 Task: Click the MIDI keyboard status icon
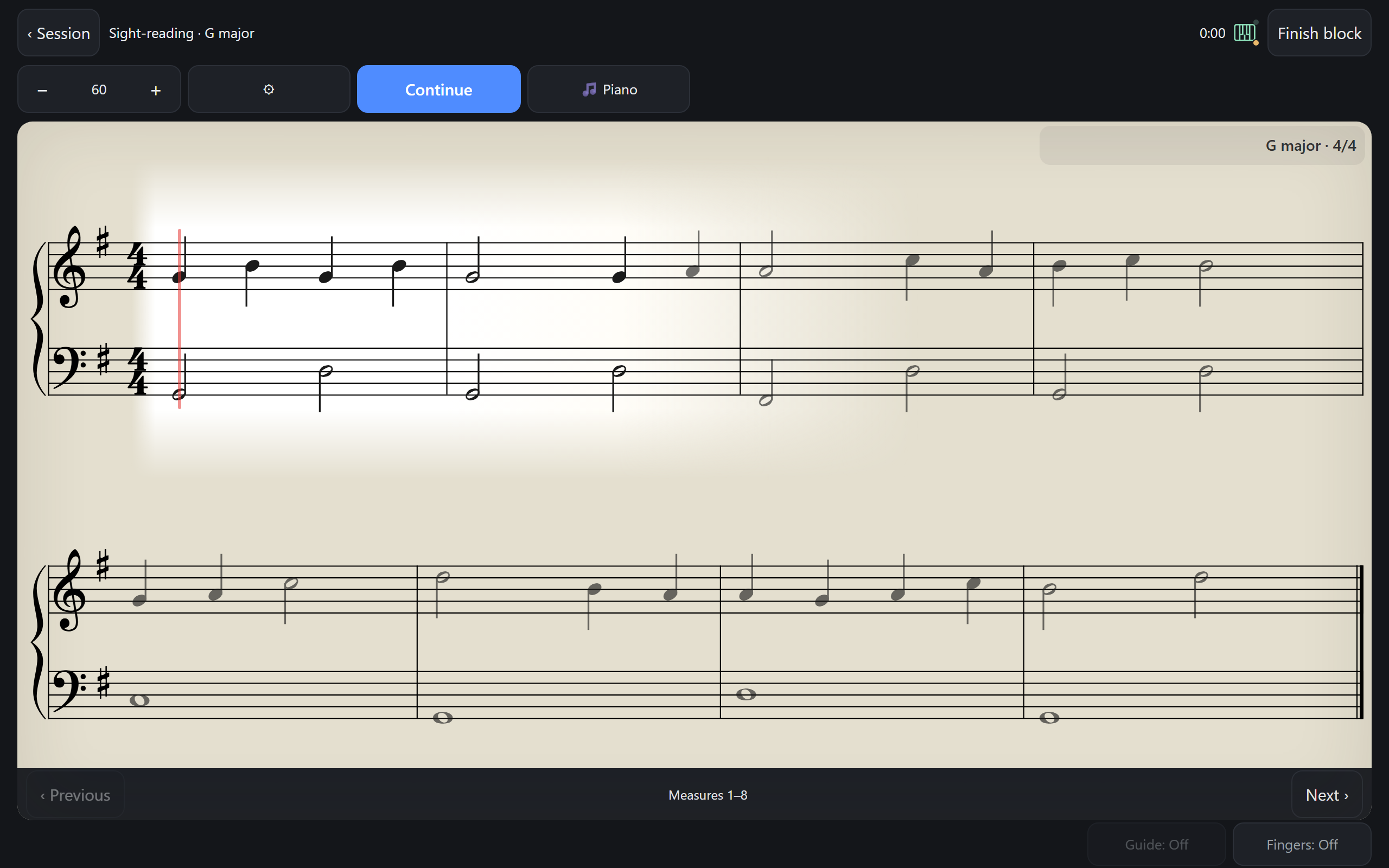click(x=1244, y=33)
